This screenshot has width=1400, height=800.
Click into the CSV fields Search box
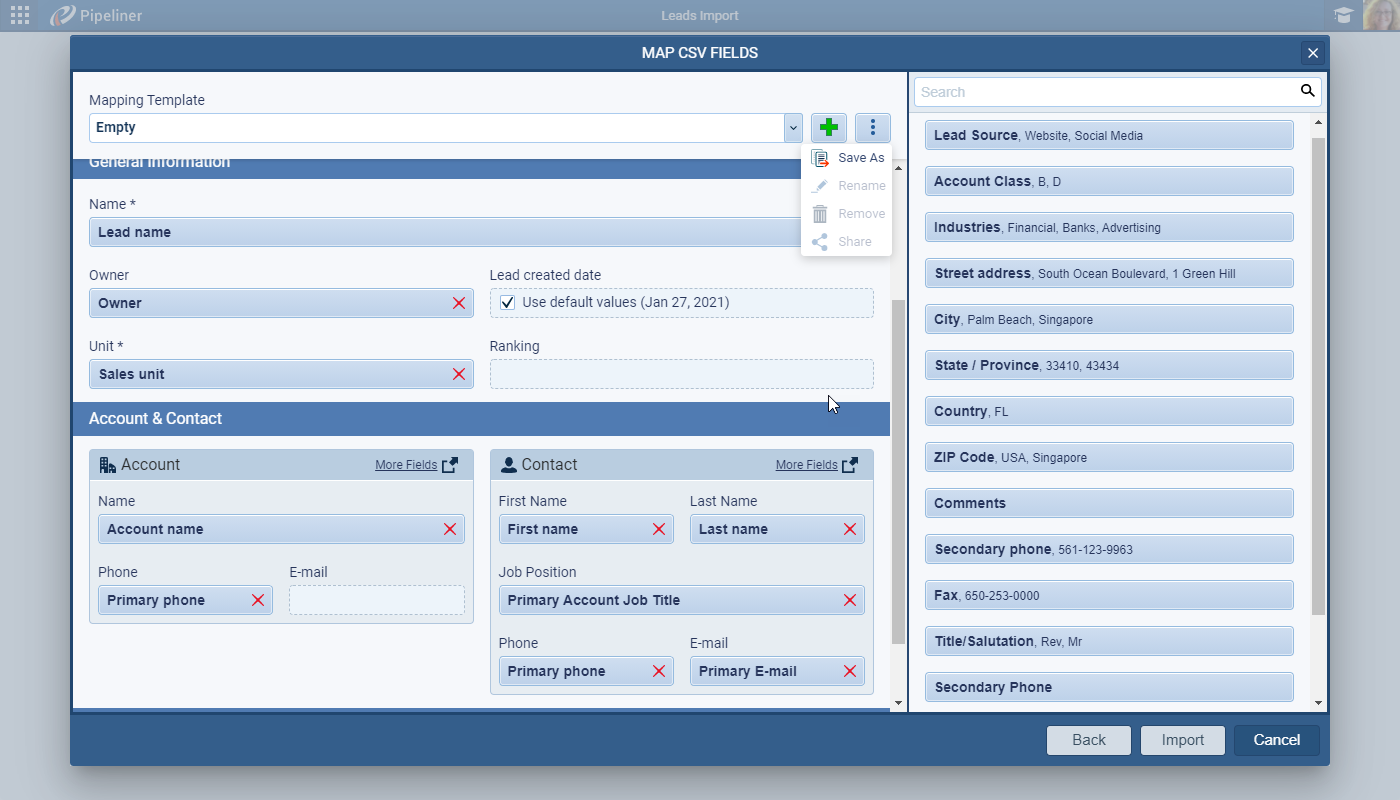(1105, 92)
